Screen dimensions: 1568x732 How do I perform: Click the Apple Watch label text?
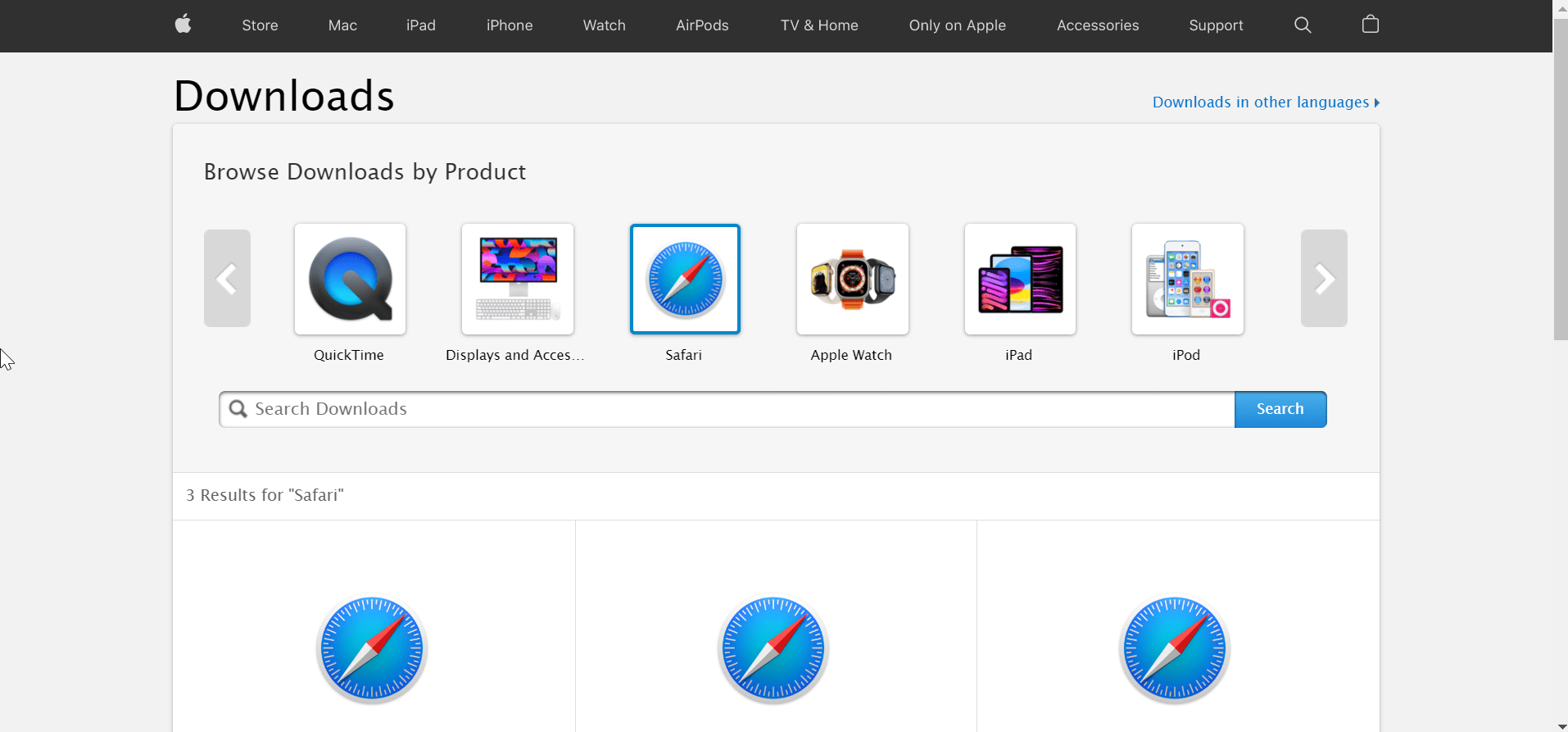(x=851, y=355)
